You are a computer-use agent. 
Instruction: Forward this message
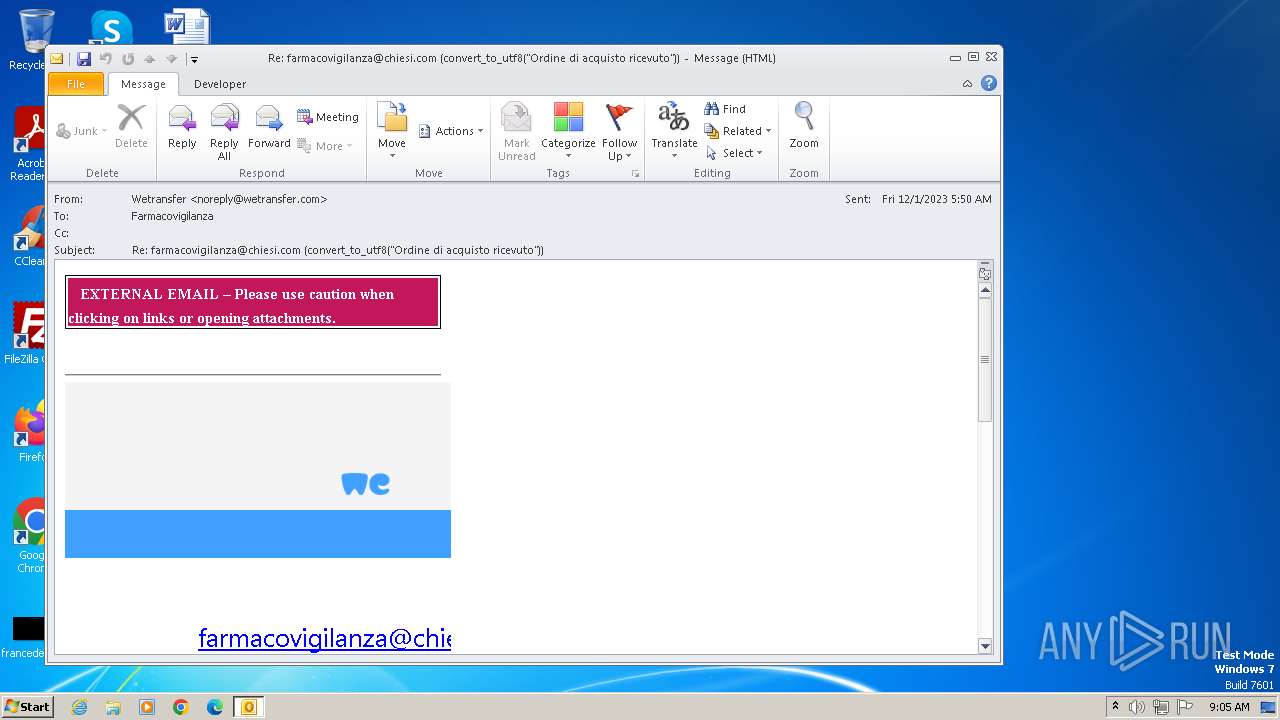click(269, 127)
